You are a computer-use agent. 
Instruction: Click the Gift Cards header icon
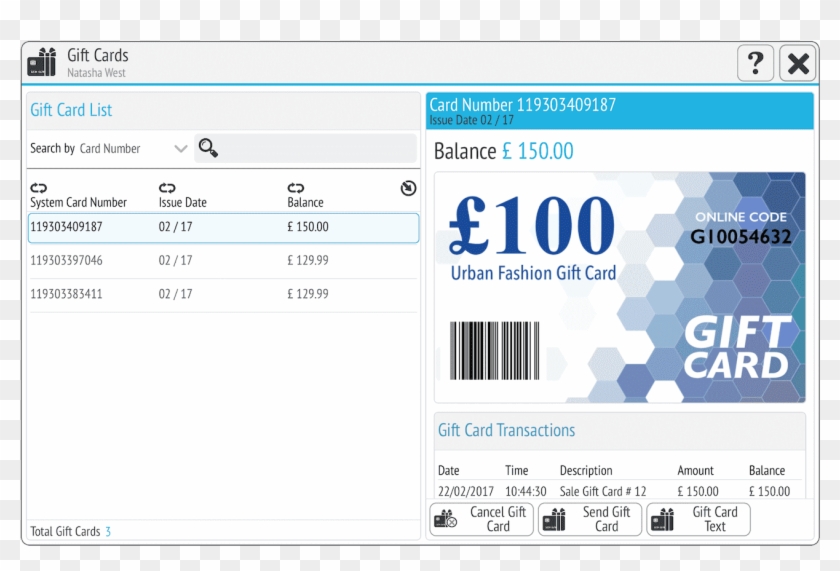42,62
